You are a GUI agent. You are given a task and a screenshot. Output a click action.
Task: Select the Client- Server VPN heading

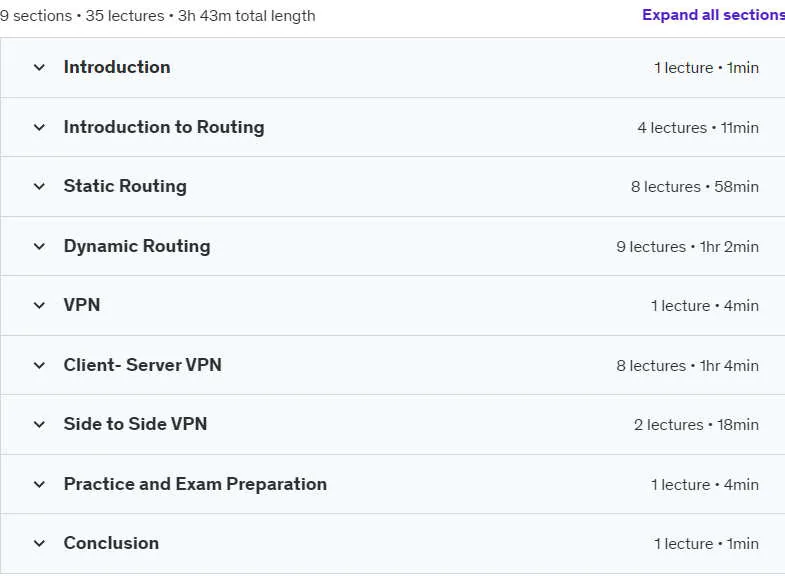142,365
